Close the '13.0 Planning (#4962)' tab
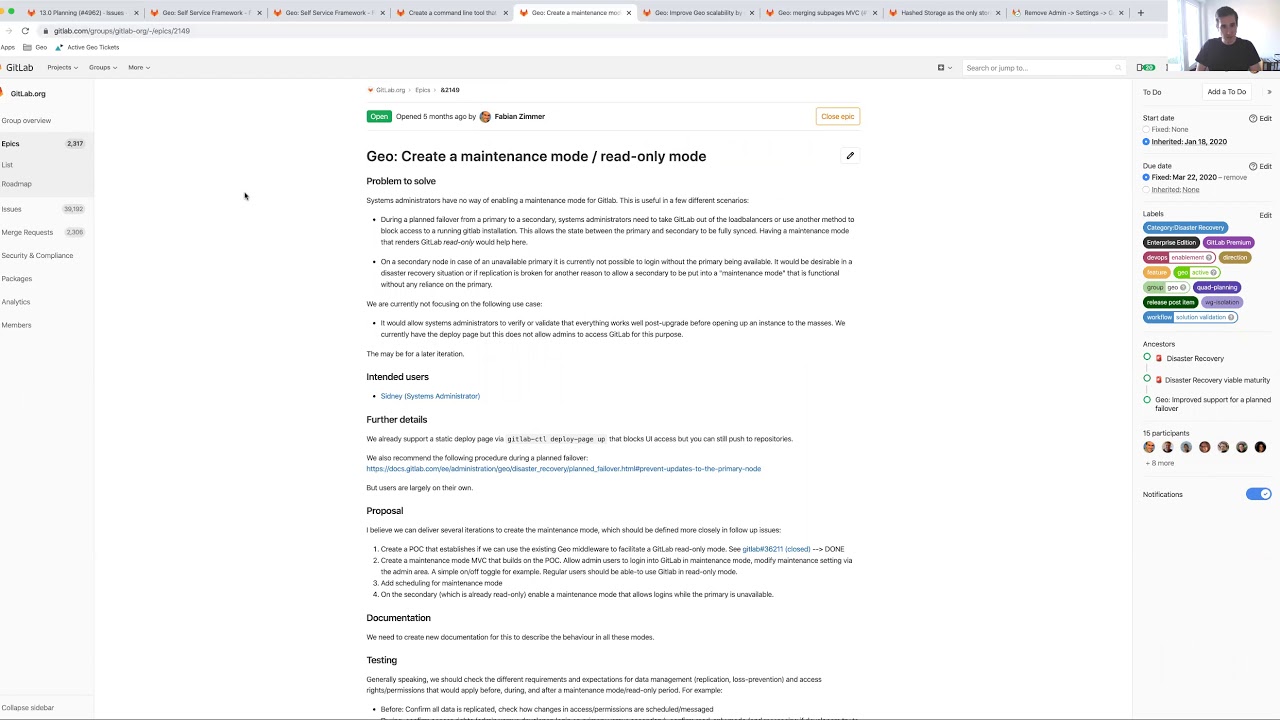This screenshot has height=720, width=1280. (135, 13)
